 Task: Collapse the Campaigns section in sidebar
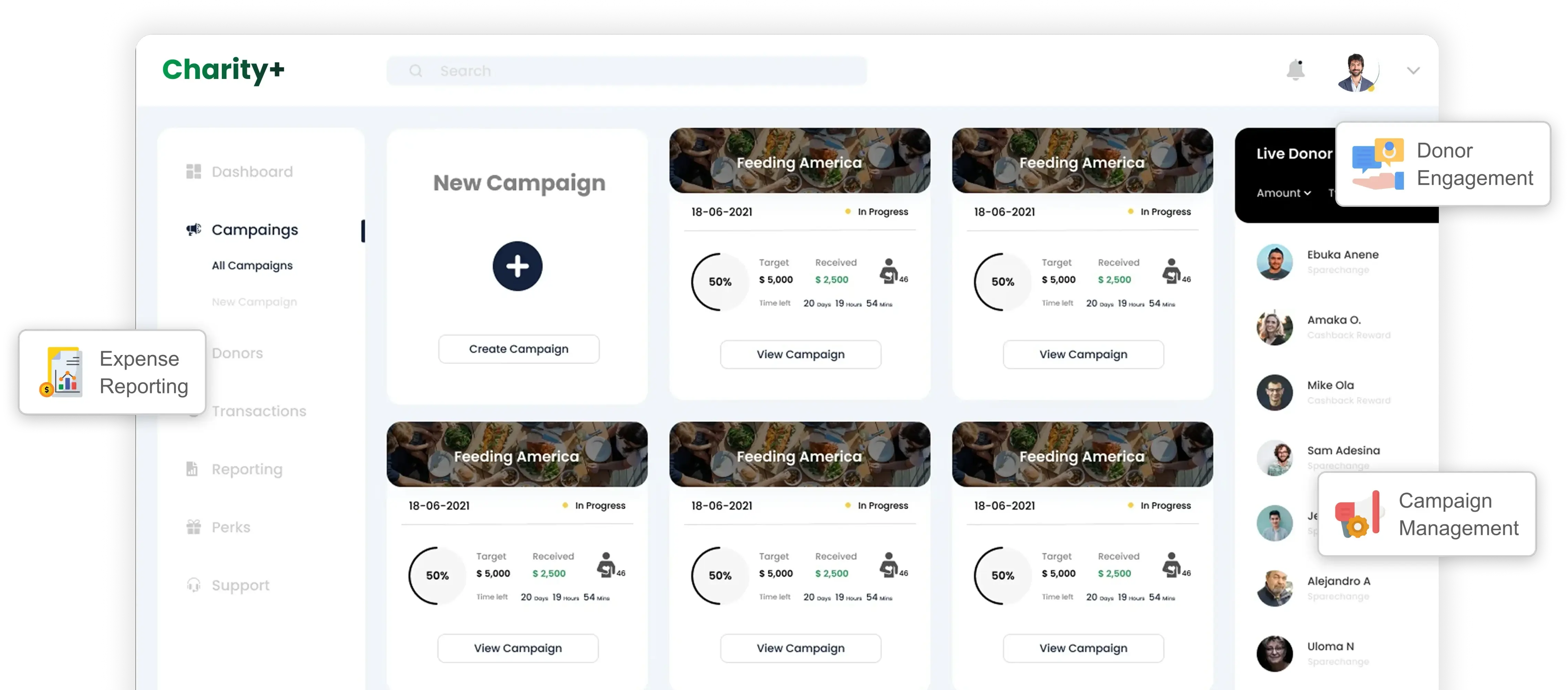(255, 230)
